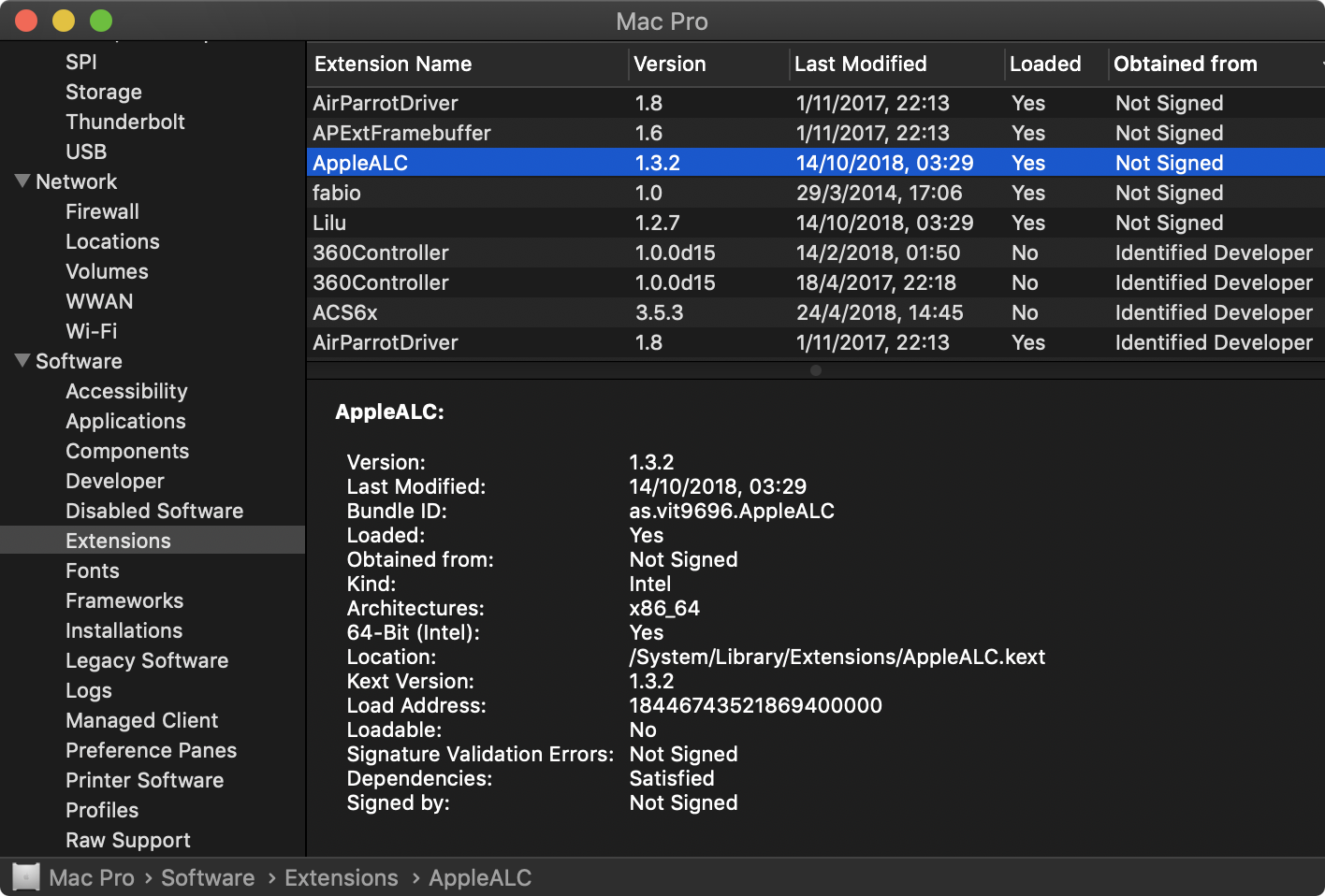The height and width of the screenshot is (896, 1325).
Task: Select USB in the sidebar
Action: click(x=86, y=152)
